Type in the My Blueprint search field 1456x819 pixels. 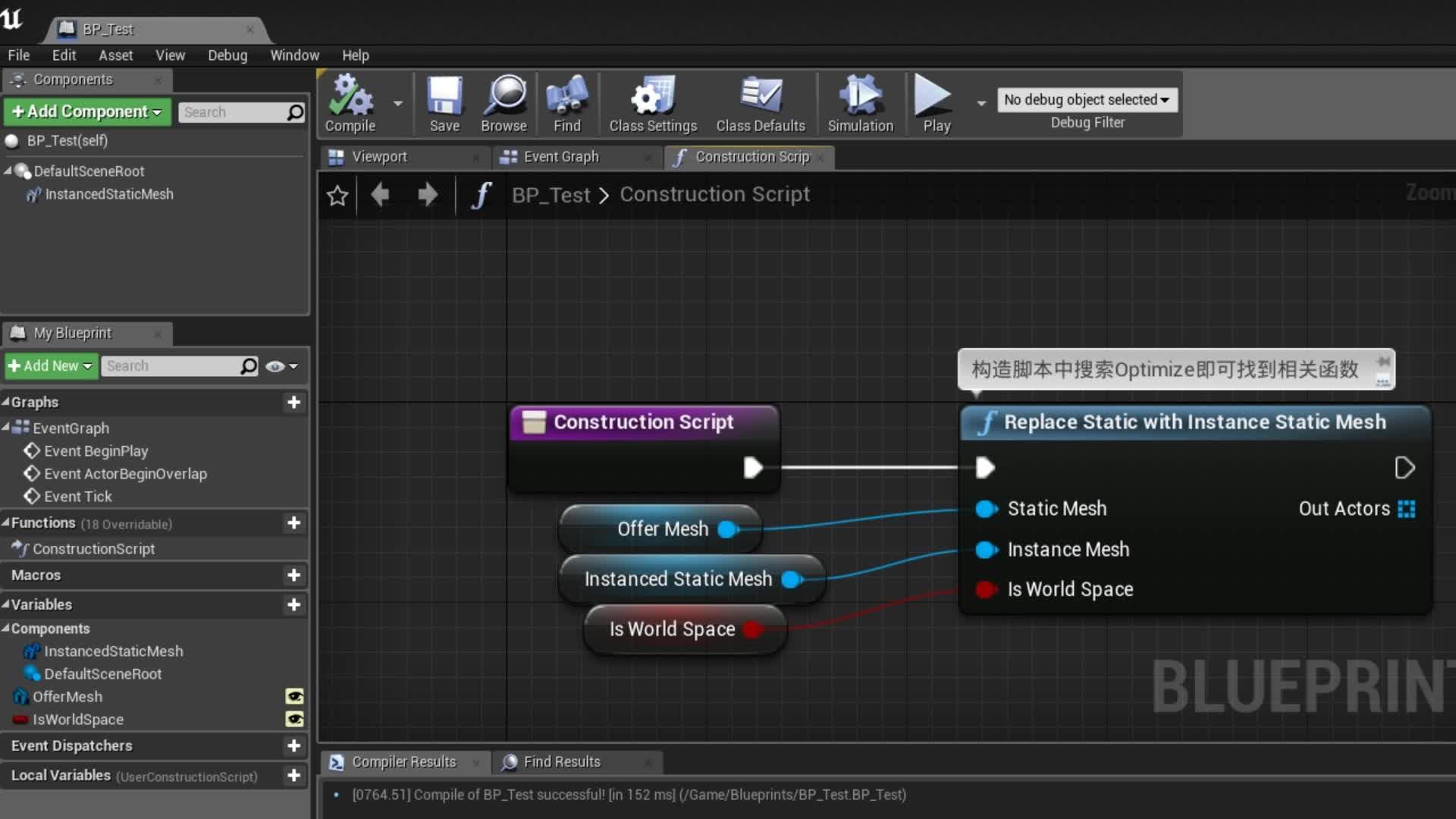coord(174,366)
